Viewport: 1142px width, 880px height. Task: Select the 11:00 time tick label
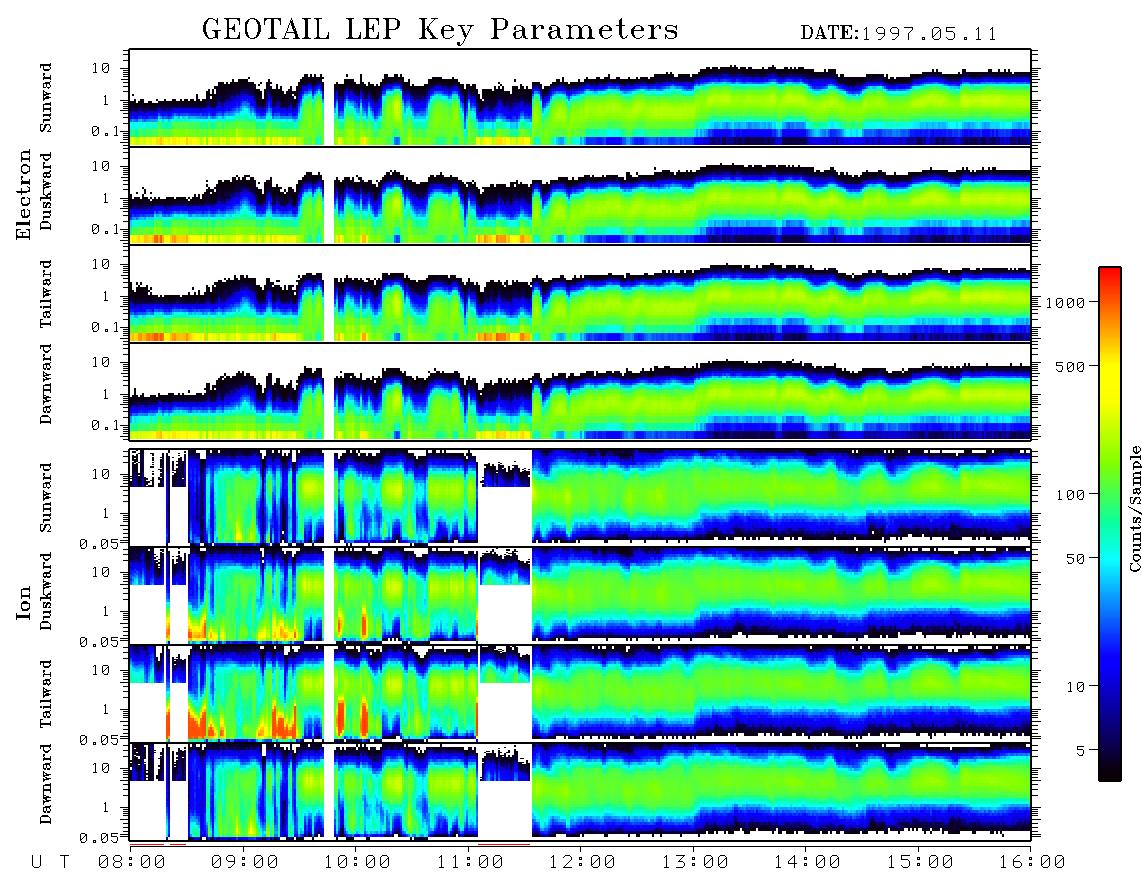[470, 862]
